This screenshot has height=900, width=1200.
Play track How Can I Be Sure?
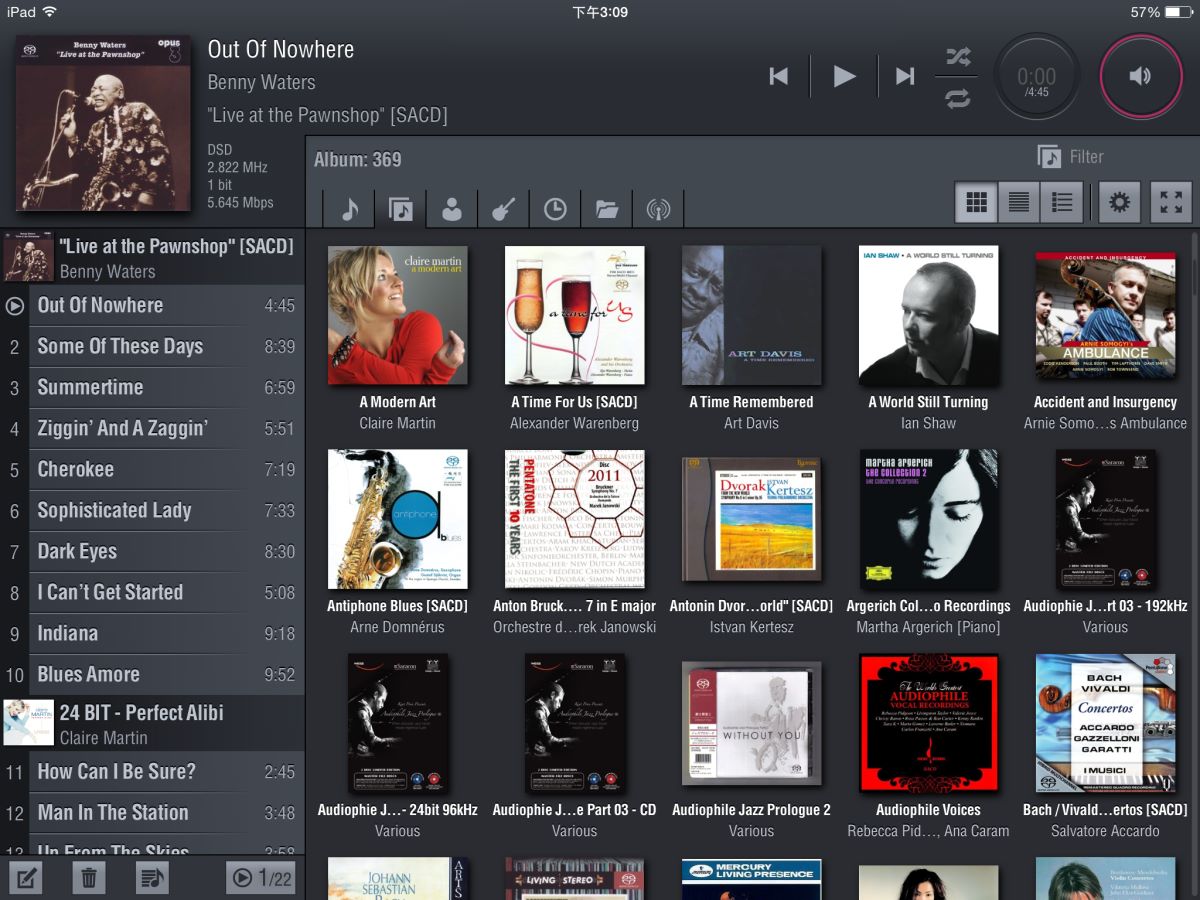click(152, 771)
